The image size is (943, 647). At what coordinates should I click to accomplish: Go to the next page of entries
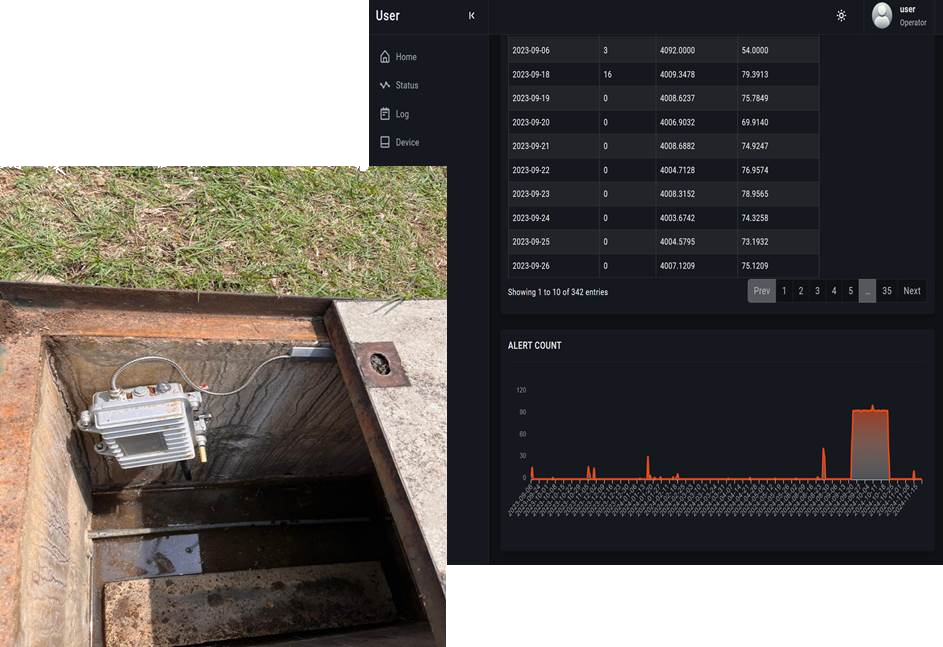click(911, 291)
